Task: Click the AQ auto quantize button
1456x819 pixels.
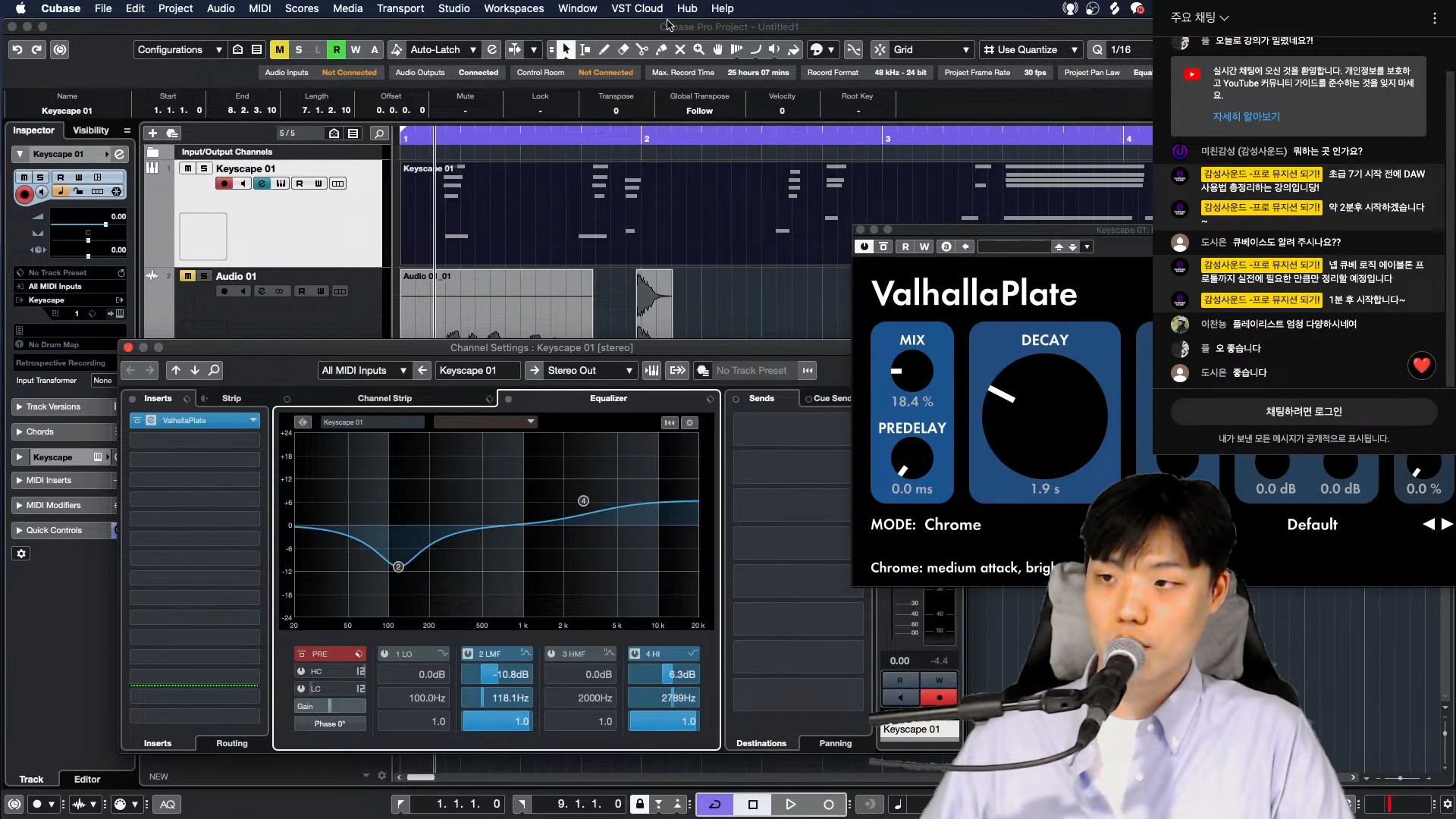Action: [x=168, y=804]
